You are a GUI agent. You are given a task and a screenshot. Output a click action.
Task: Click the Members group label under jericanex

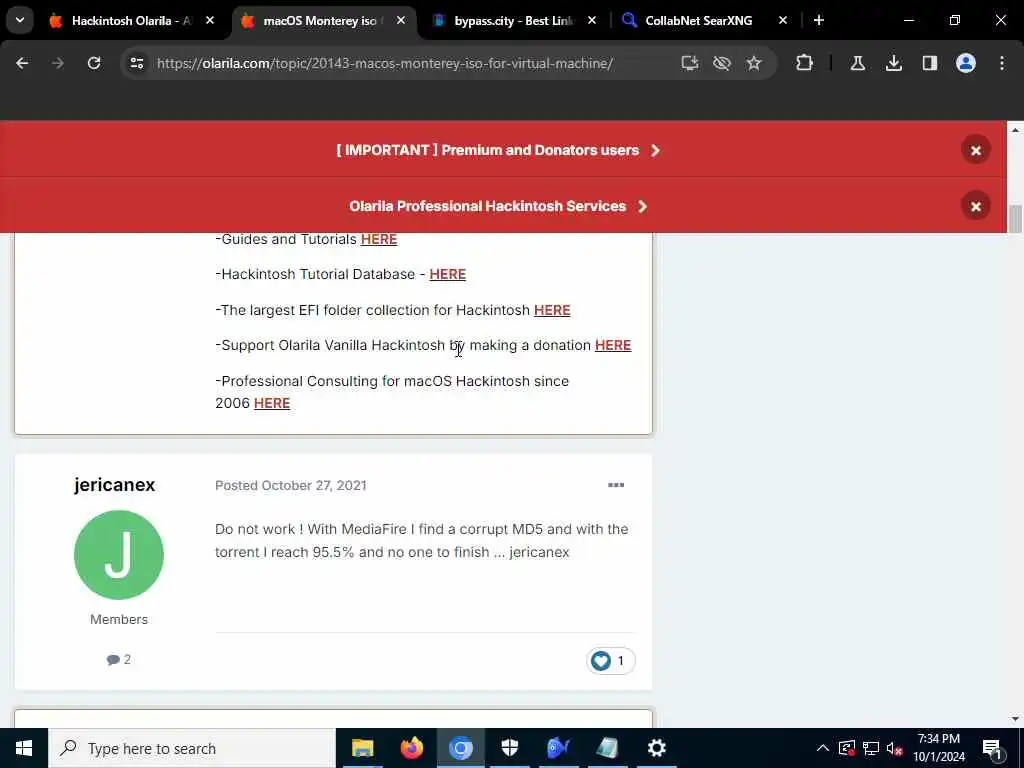point(119,619)
